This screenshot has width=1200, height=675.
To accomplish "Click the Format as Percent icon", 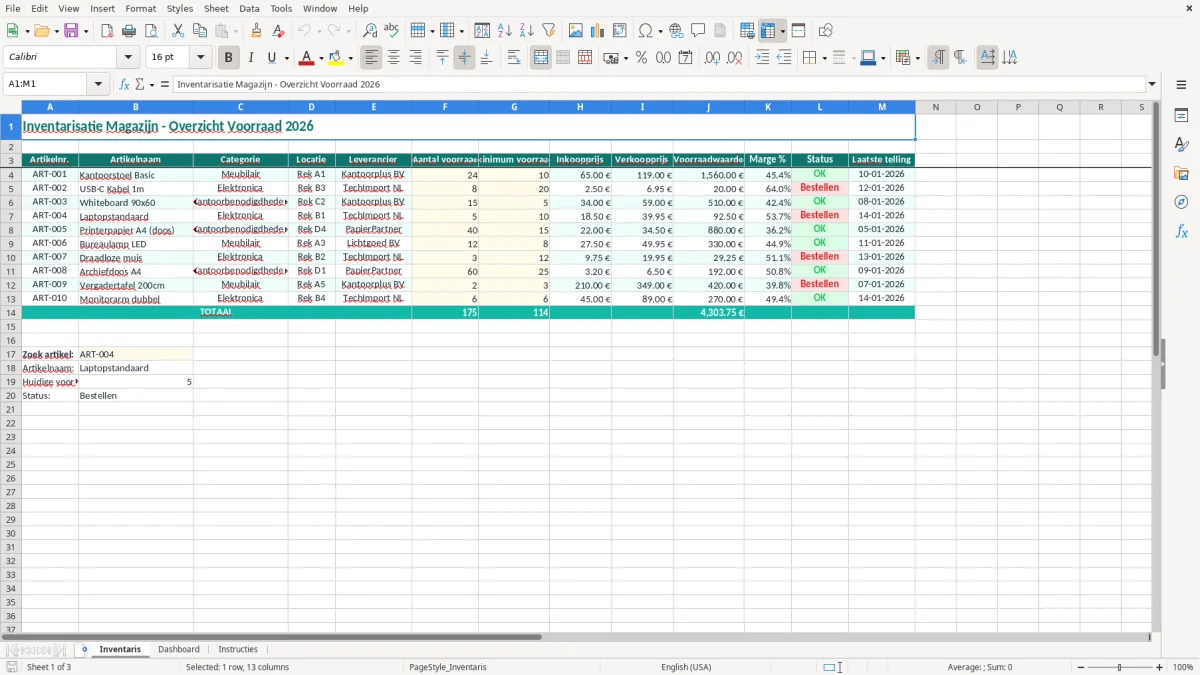I will tap(641, 58).
